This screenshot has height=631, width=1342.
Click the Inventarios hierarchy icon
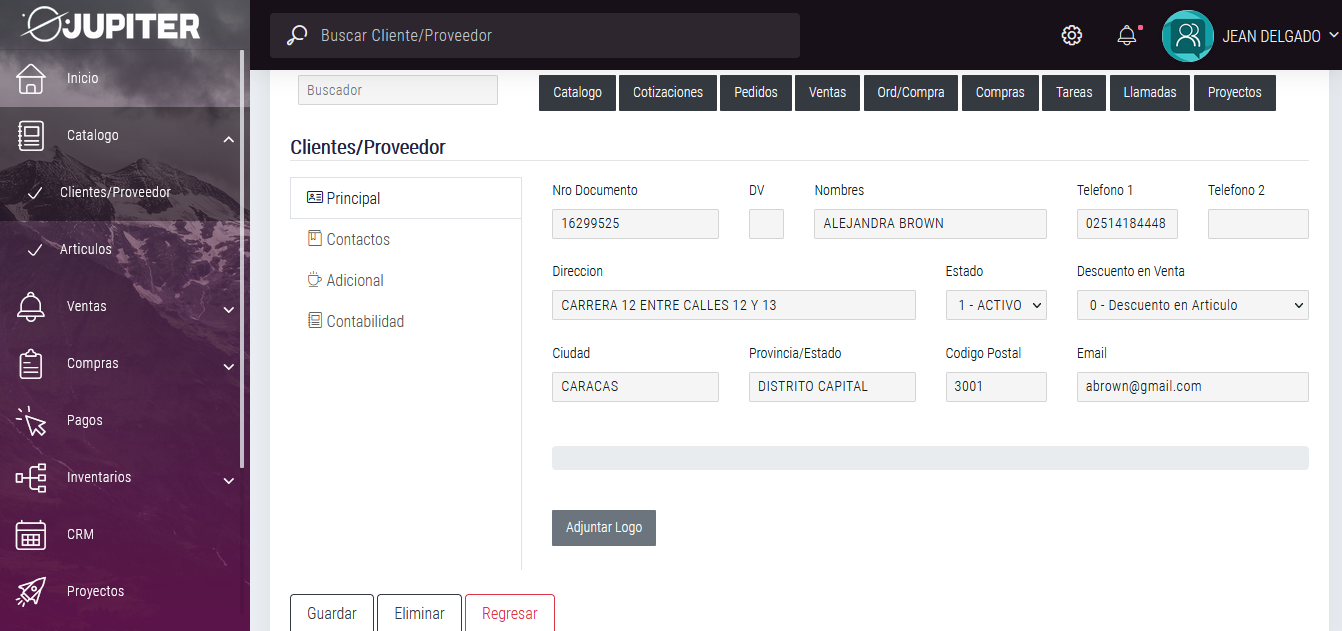[x=31, y=478]
